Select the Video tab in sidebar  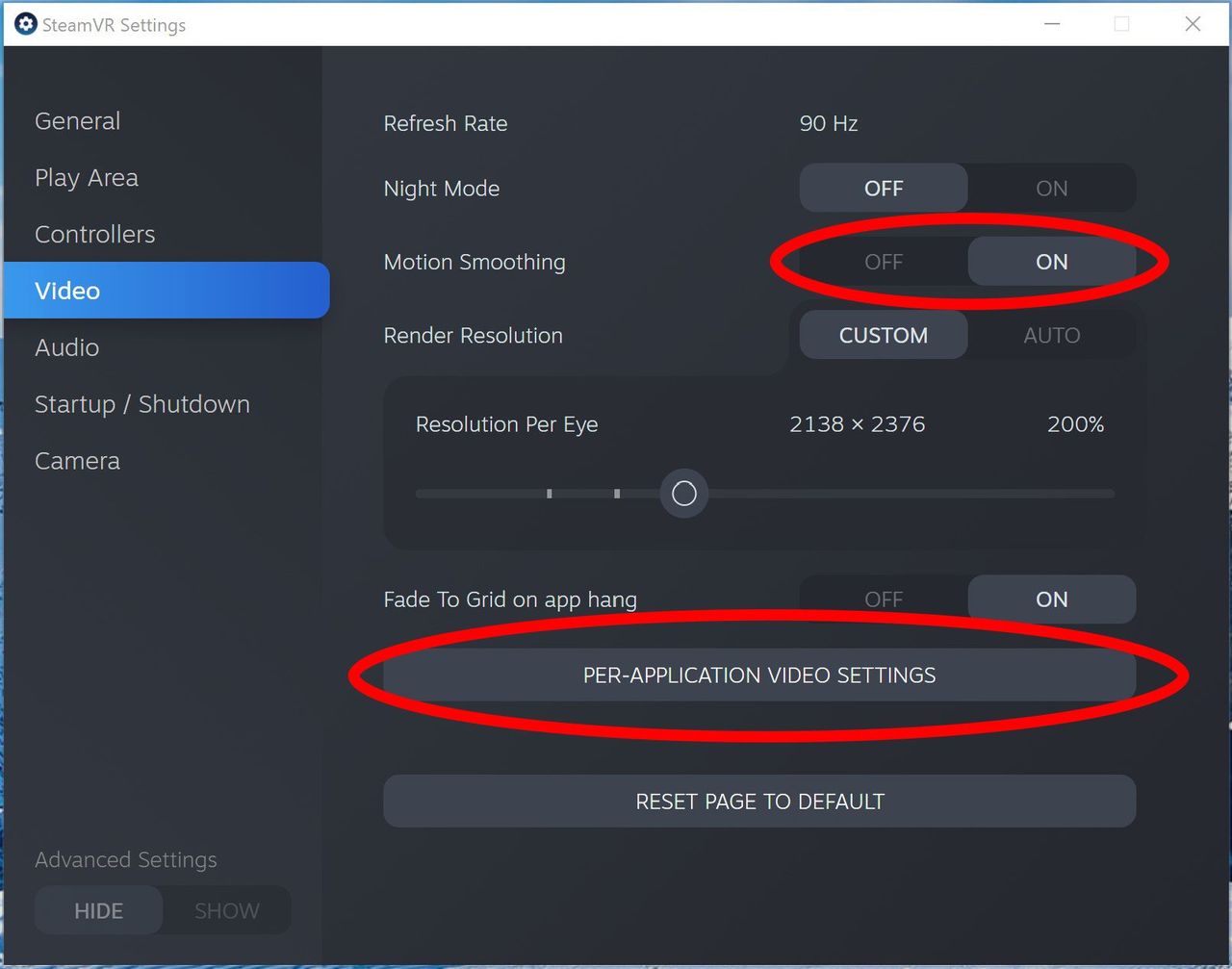tap(167, 290)
